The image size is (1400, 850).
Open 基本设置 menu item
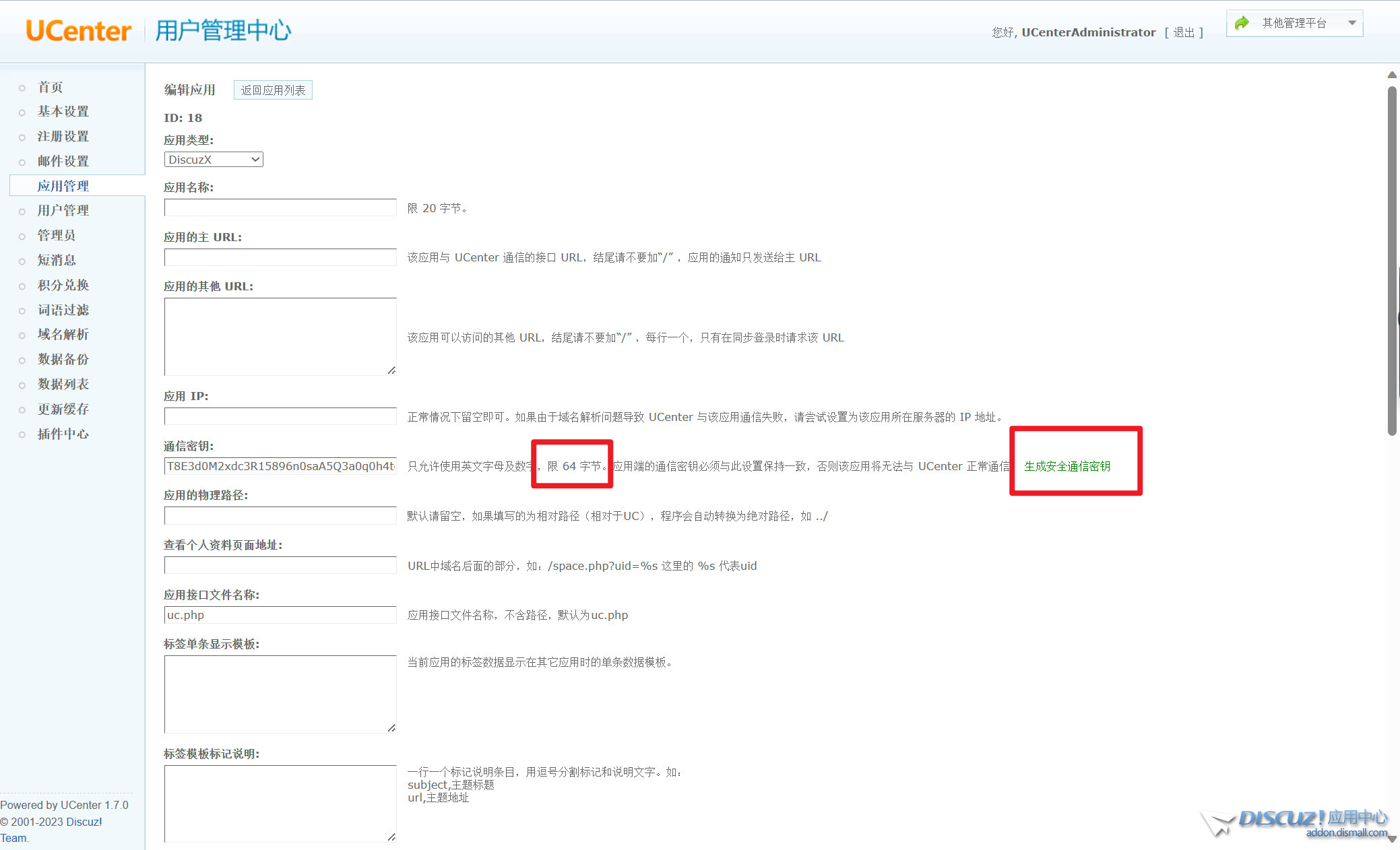[x=63, y=111]
